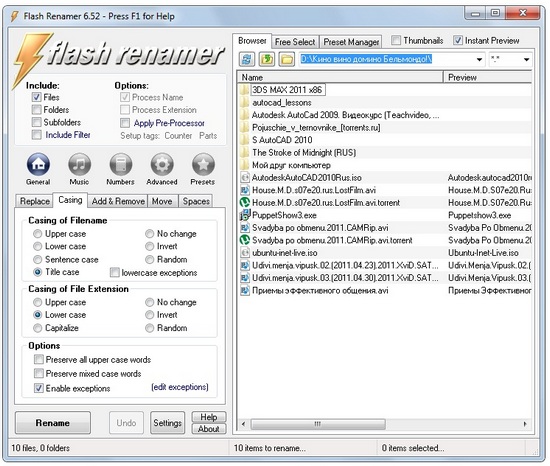Image resolution: width=550 pixels, height=466 pixels.
Task: Click the Preview column header
Action: point(488,77)
